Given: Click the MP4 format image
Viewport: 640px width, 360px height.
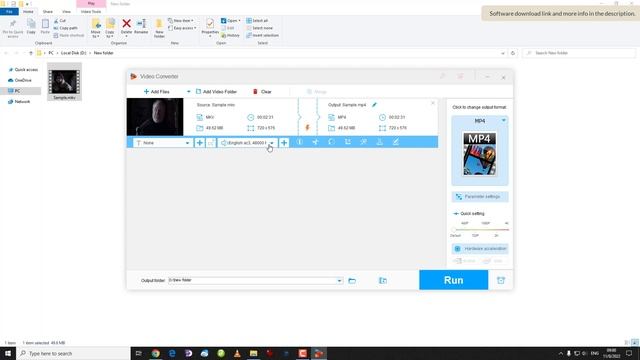Looking at the screenshot, I should click(480, 154).
